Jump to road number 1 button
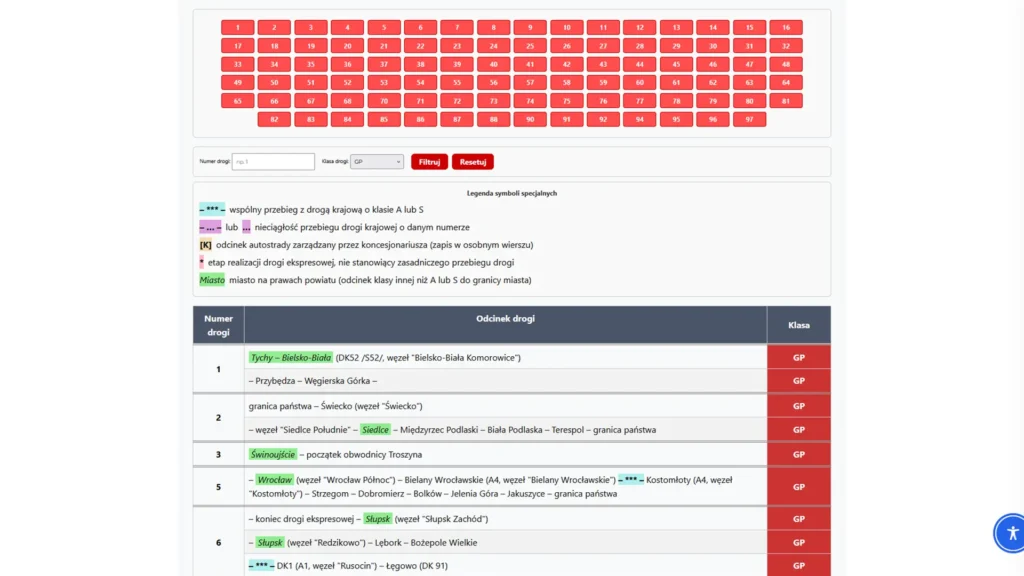1024x576 pixels. pos(238,28)
